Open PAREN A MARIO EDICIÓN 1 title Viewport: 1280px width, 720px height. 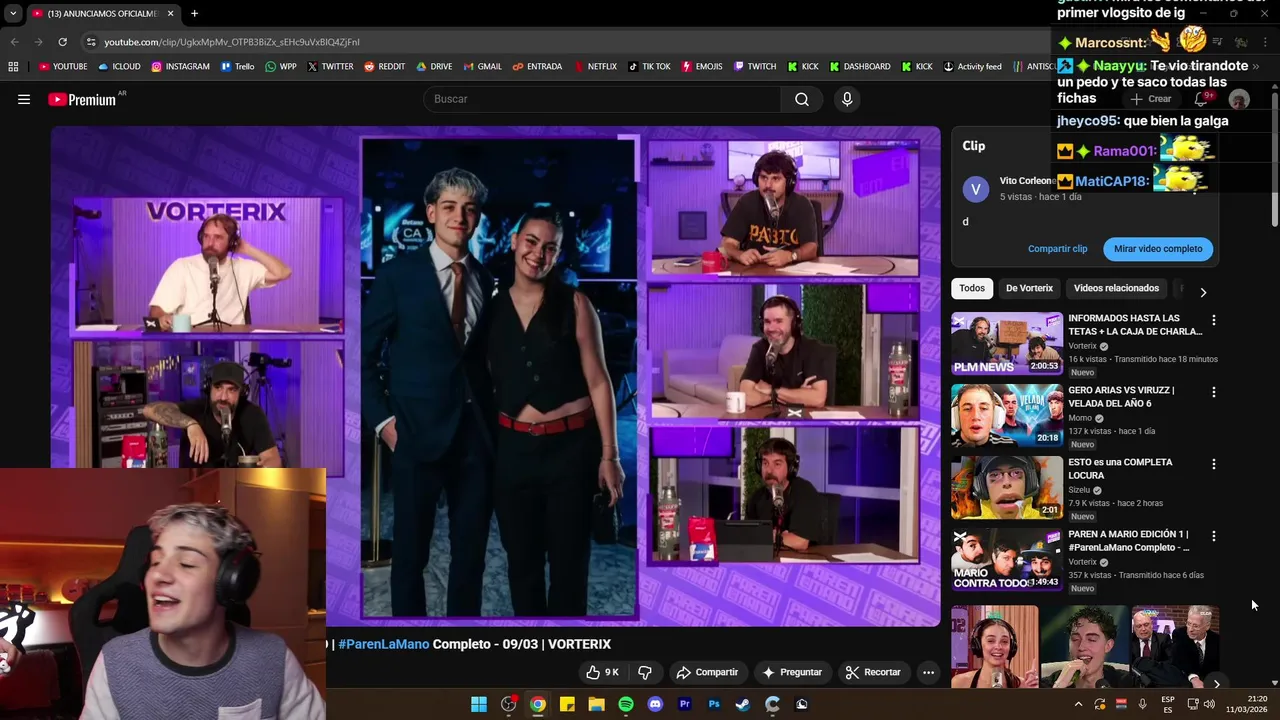(1128, 541)
